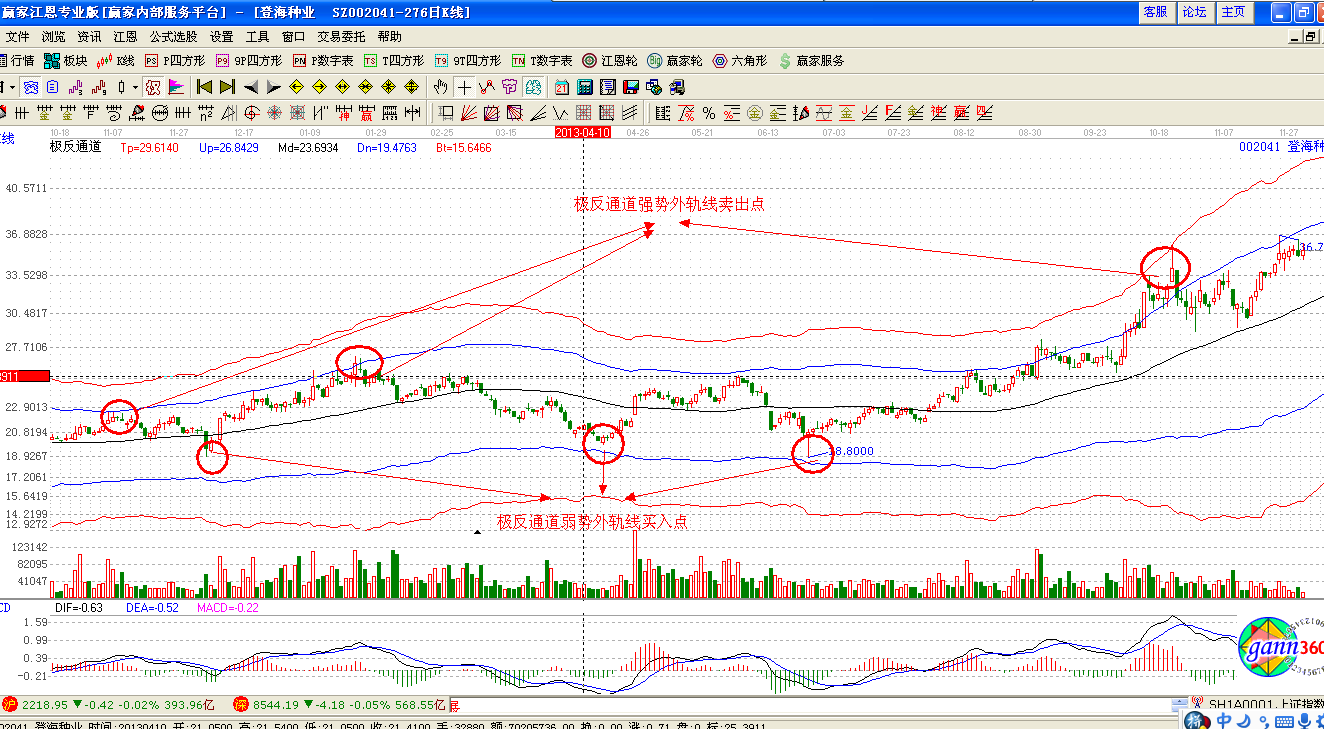1324x729 pixels.
Task: Click the 论坛 forum button
Action: tap(1194, 12)
